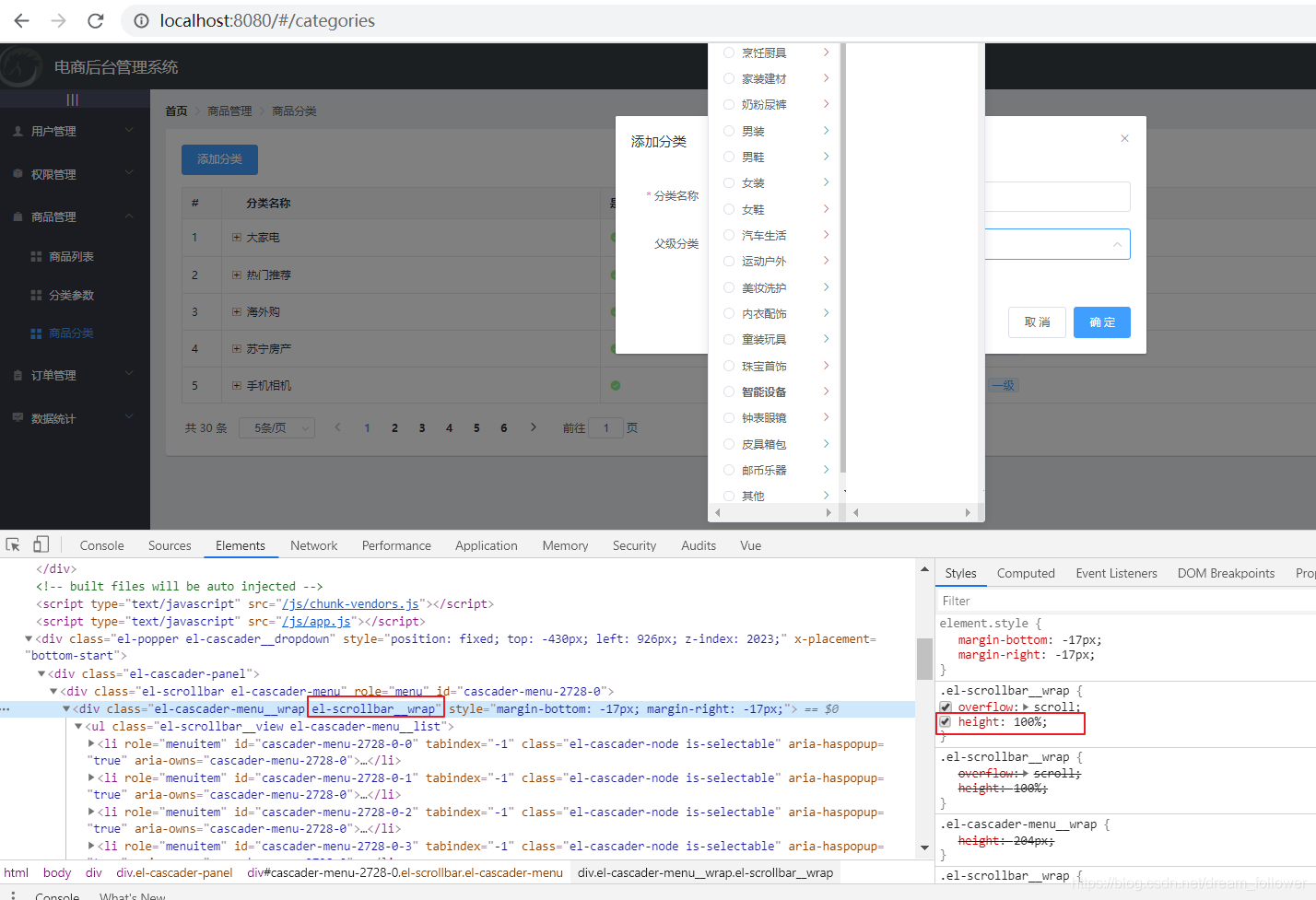
Task: Select the 男装 radio button
Action: point(729,131)
